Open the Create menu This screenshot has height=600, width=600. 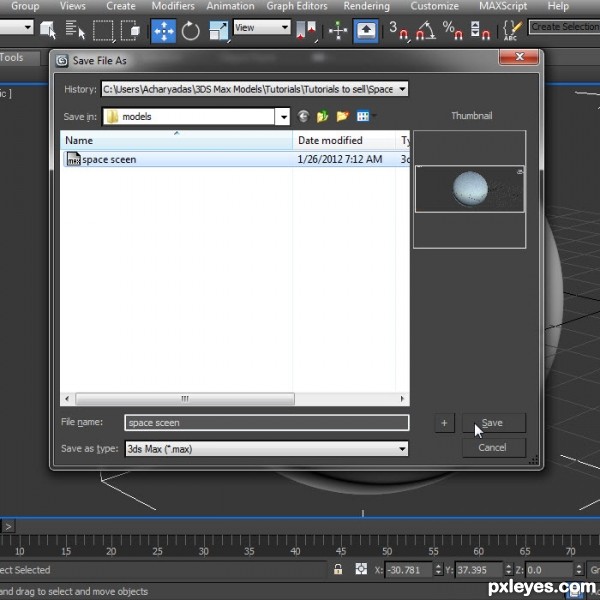pos(121,6)
